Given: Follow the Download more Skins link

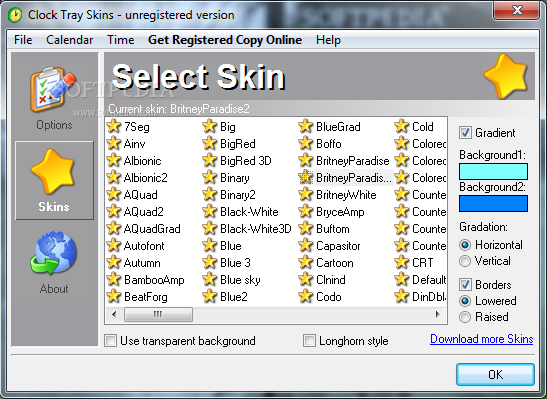Looking at the screenshot, I should (481, 339).
